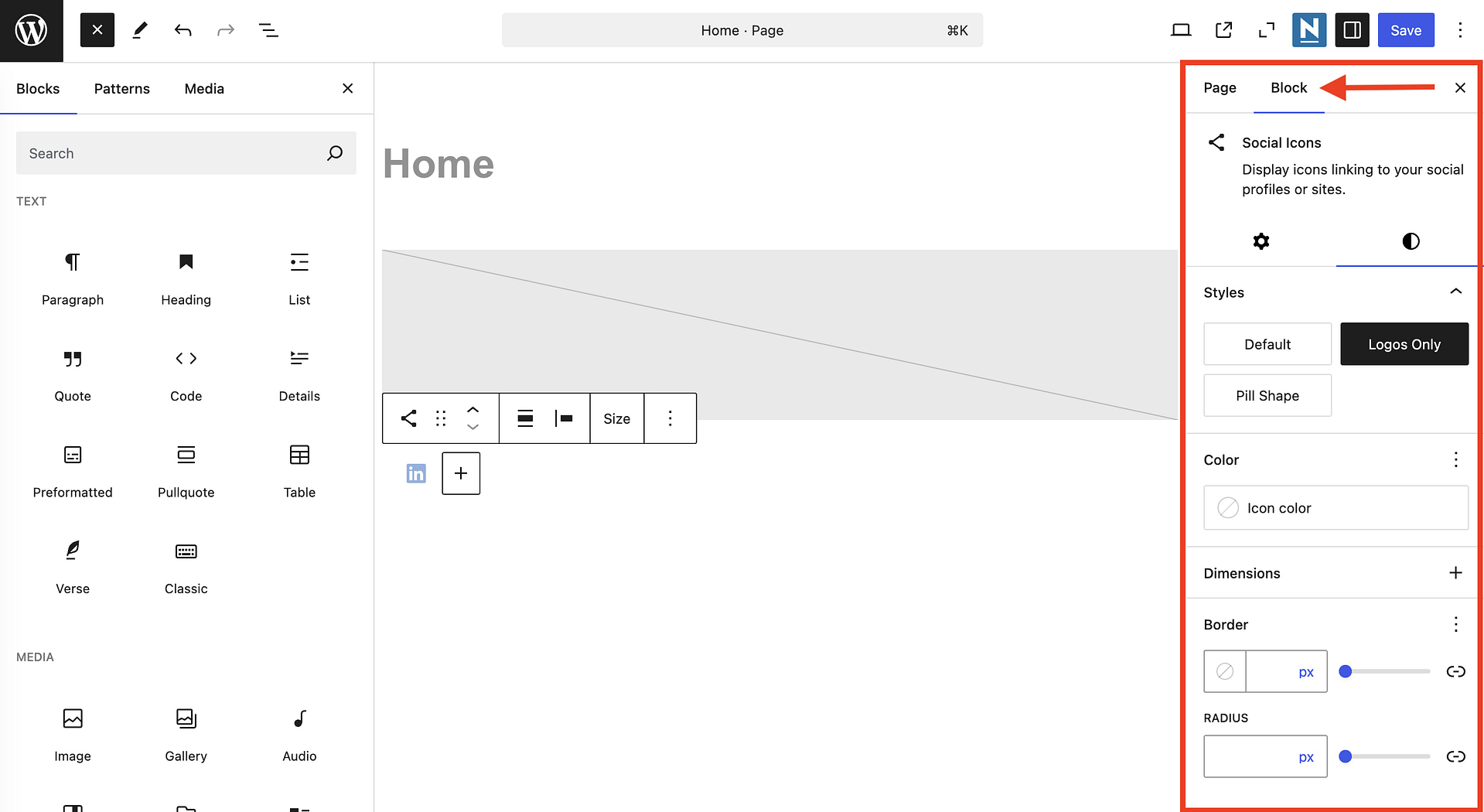Close the block inserter toggle
The image size is (1484, 812).
tap(97, 30)
